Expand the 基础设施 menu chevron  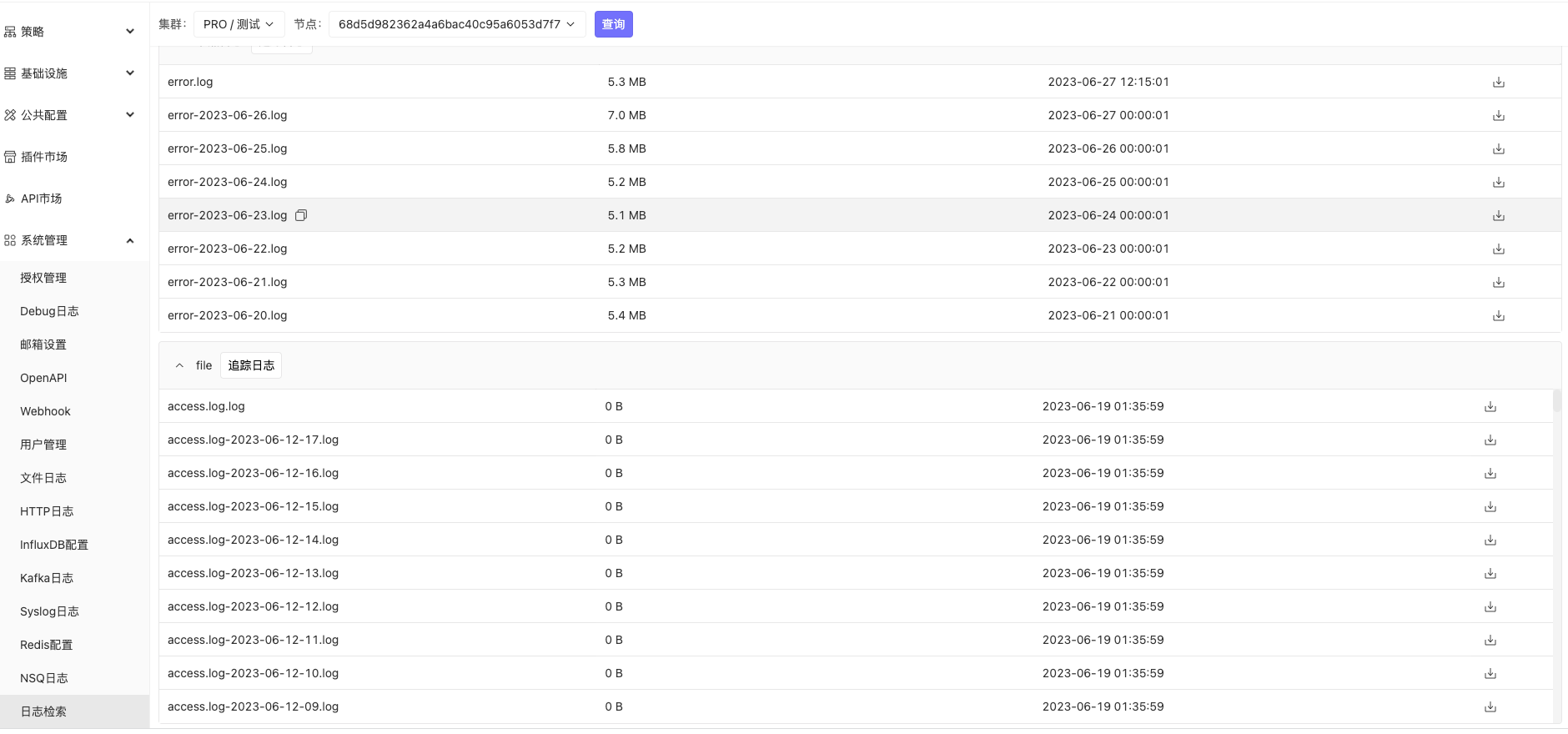click(130, 73)
